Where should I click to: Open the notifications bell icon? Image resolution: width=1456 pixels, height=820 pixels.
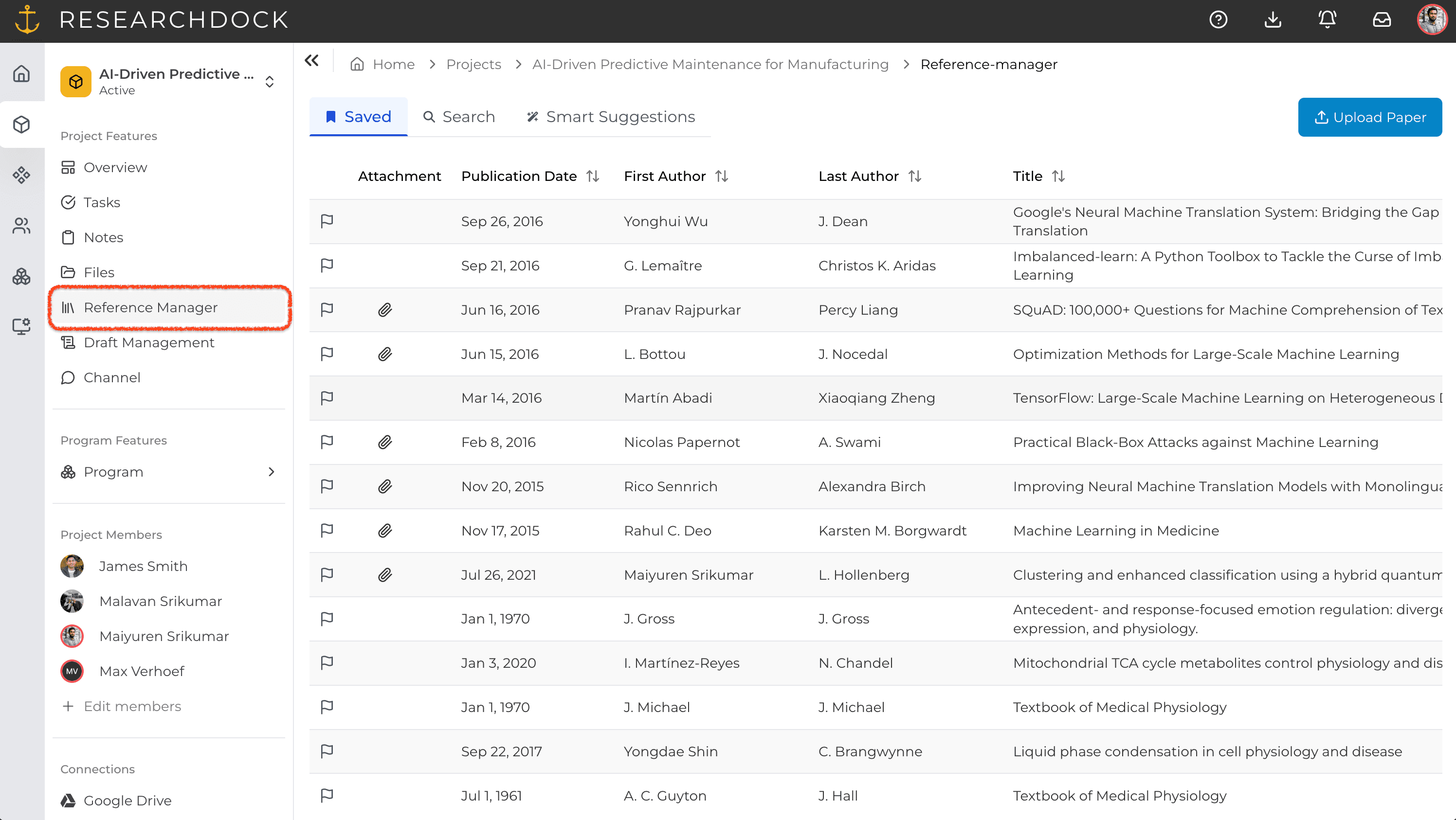pyautogui.click(x=1327, y=20)
